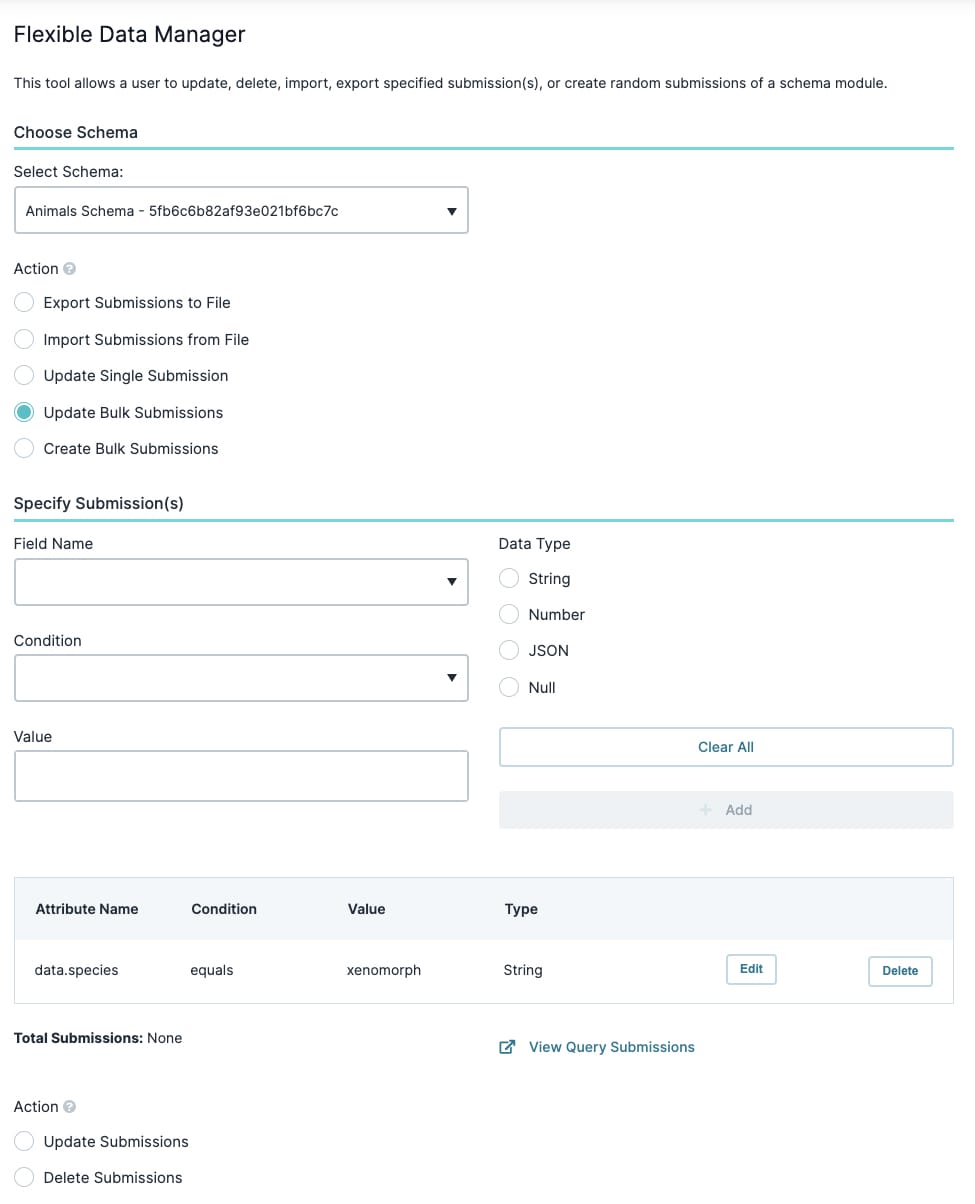The width and height of the screenshot is (975, 1204).
Task: Open View Query Submissions link
Action: pyautogui.click(x=611, y=1047)
